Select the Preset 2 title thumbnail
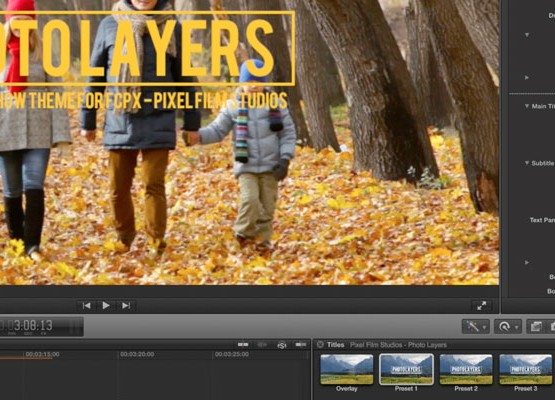555x400 pixels. tap(466, 370)
